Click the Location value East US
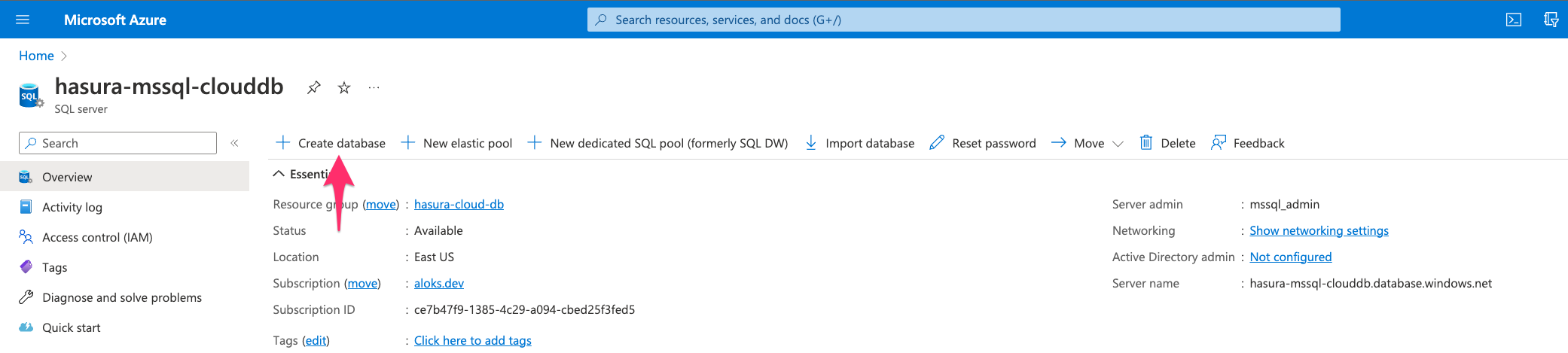 click(x=434, y=257)
